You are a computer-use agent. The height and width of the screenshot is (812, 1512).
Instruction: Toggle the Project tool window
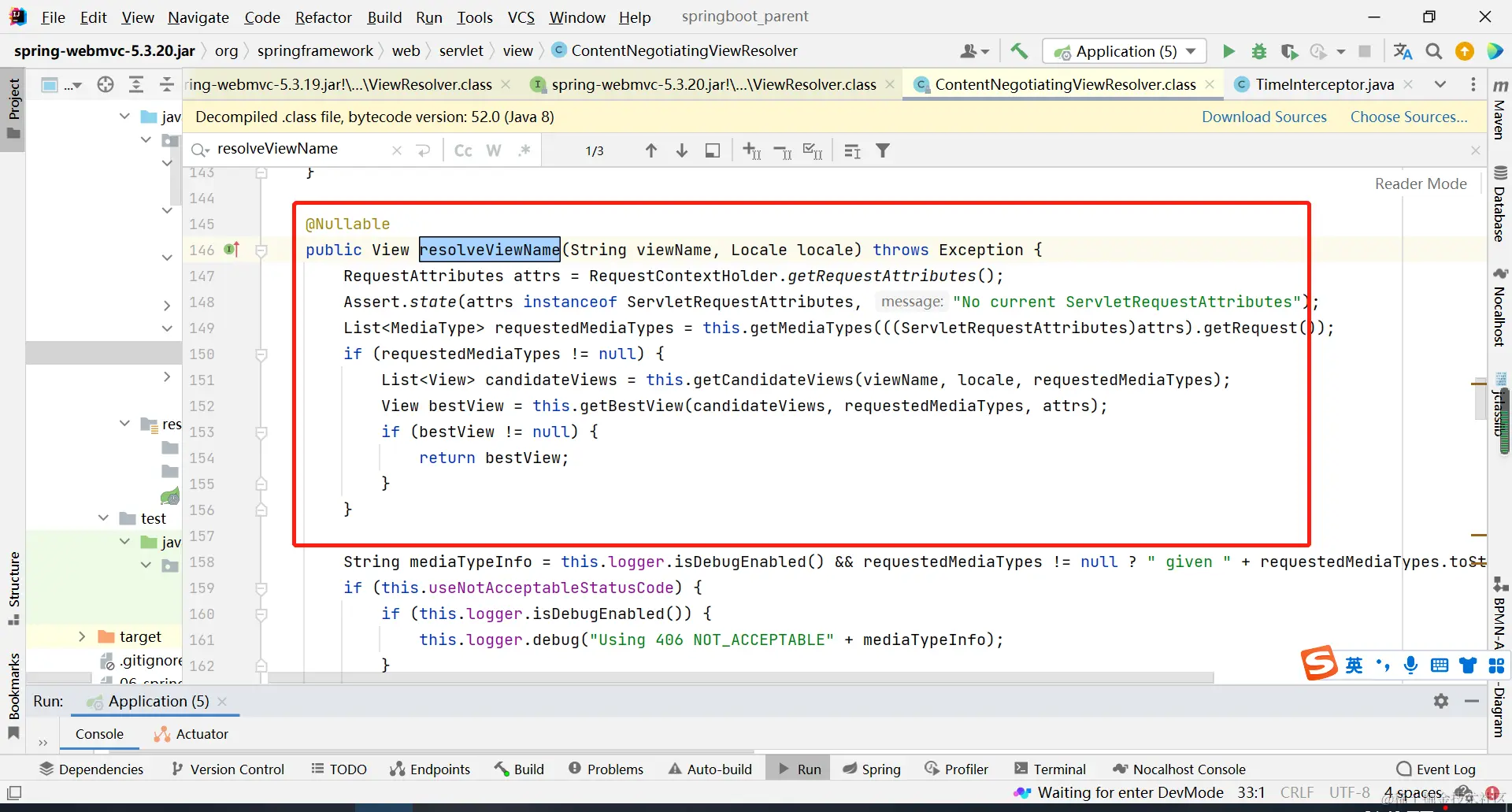(x=14, y=108)
